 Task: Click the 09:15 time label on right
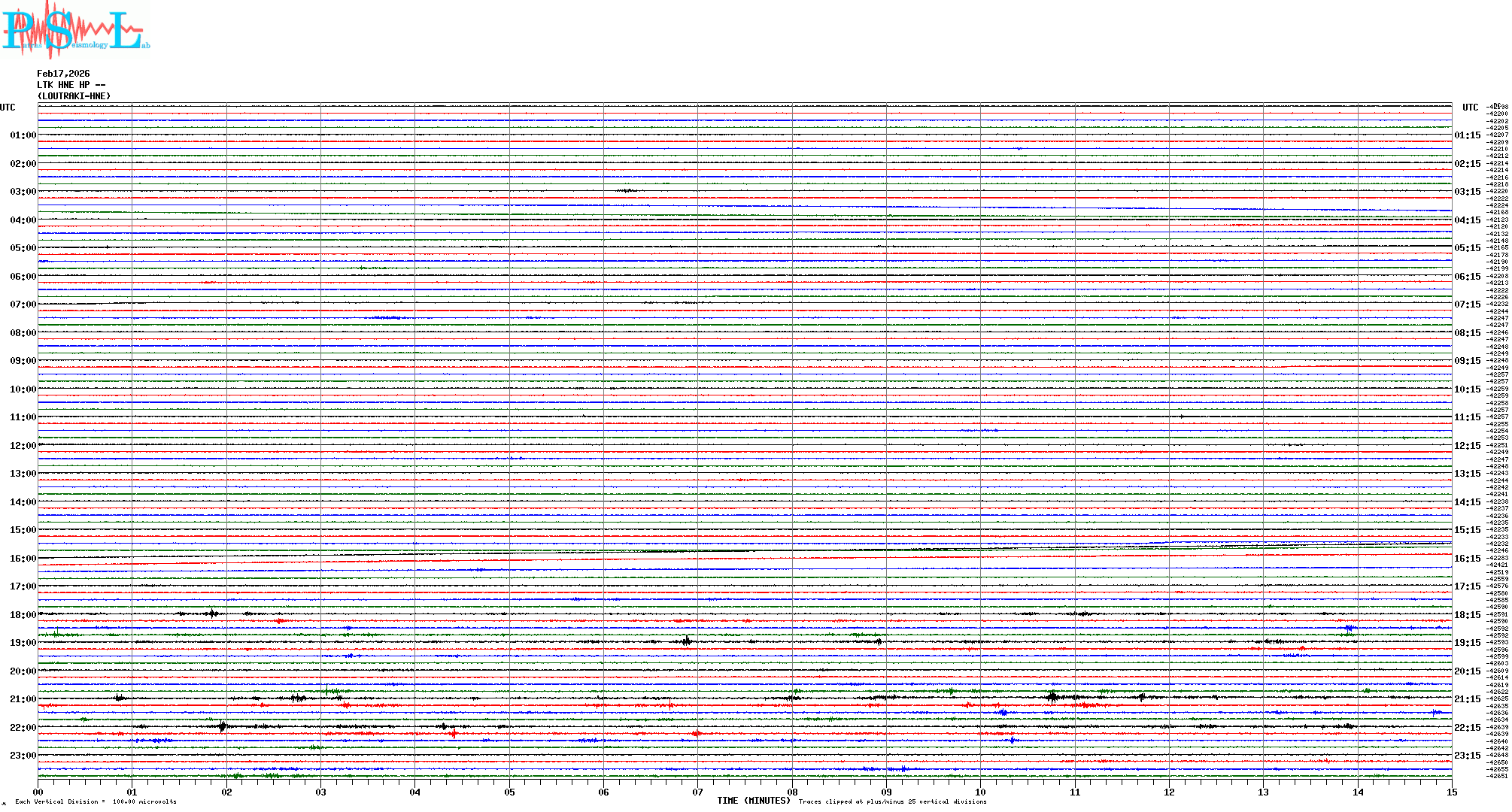[x=1467, y=361]
